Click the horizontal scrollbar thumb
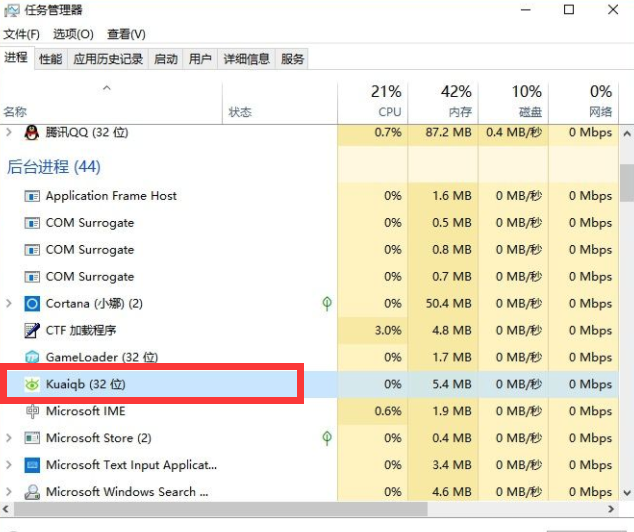634x532 pixels. 221,509
